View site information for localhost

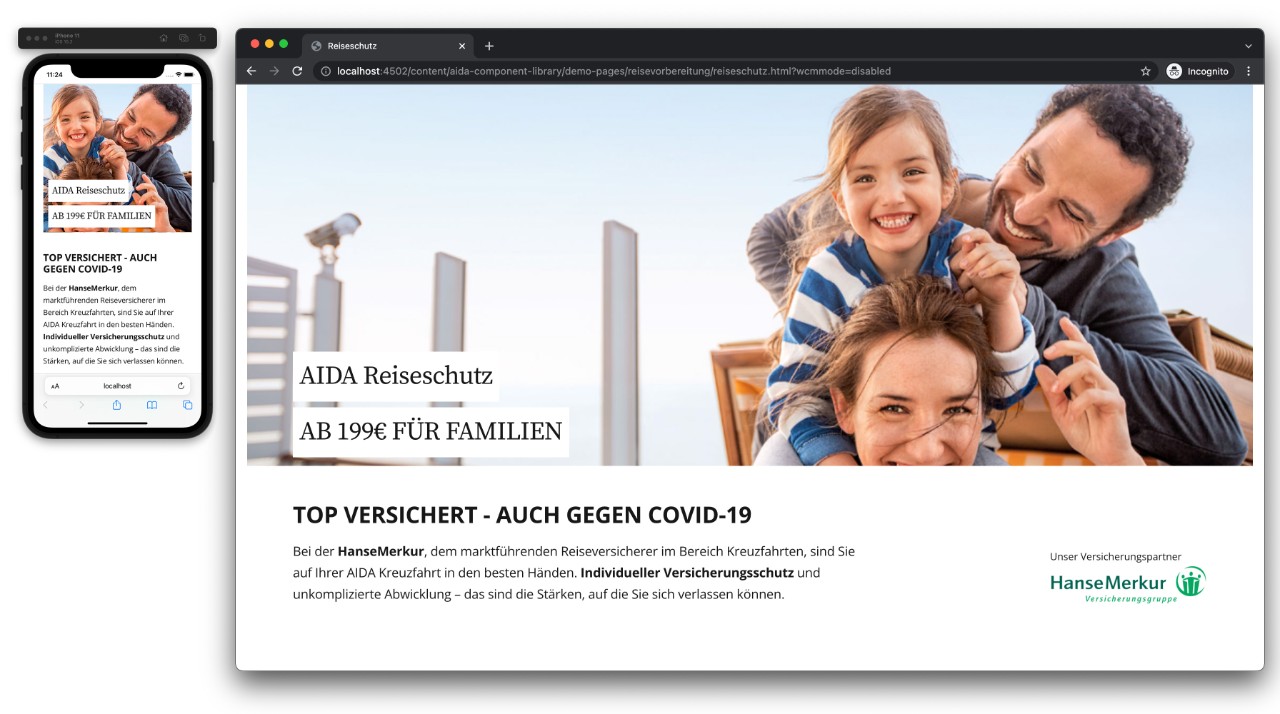point(326,71)
